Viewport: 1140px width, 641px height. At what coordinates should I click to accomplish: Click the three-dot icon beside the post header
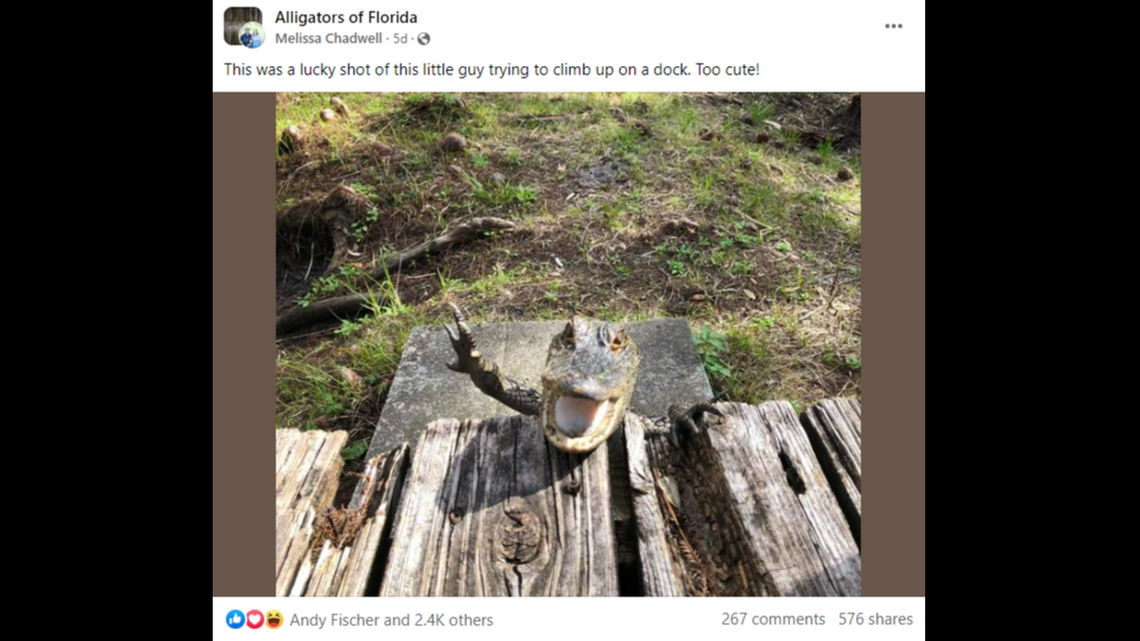[x=893, y=26]
